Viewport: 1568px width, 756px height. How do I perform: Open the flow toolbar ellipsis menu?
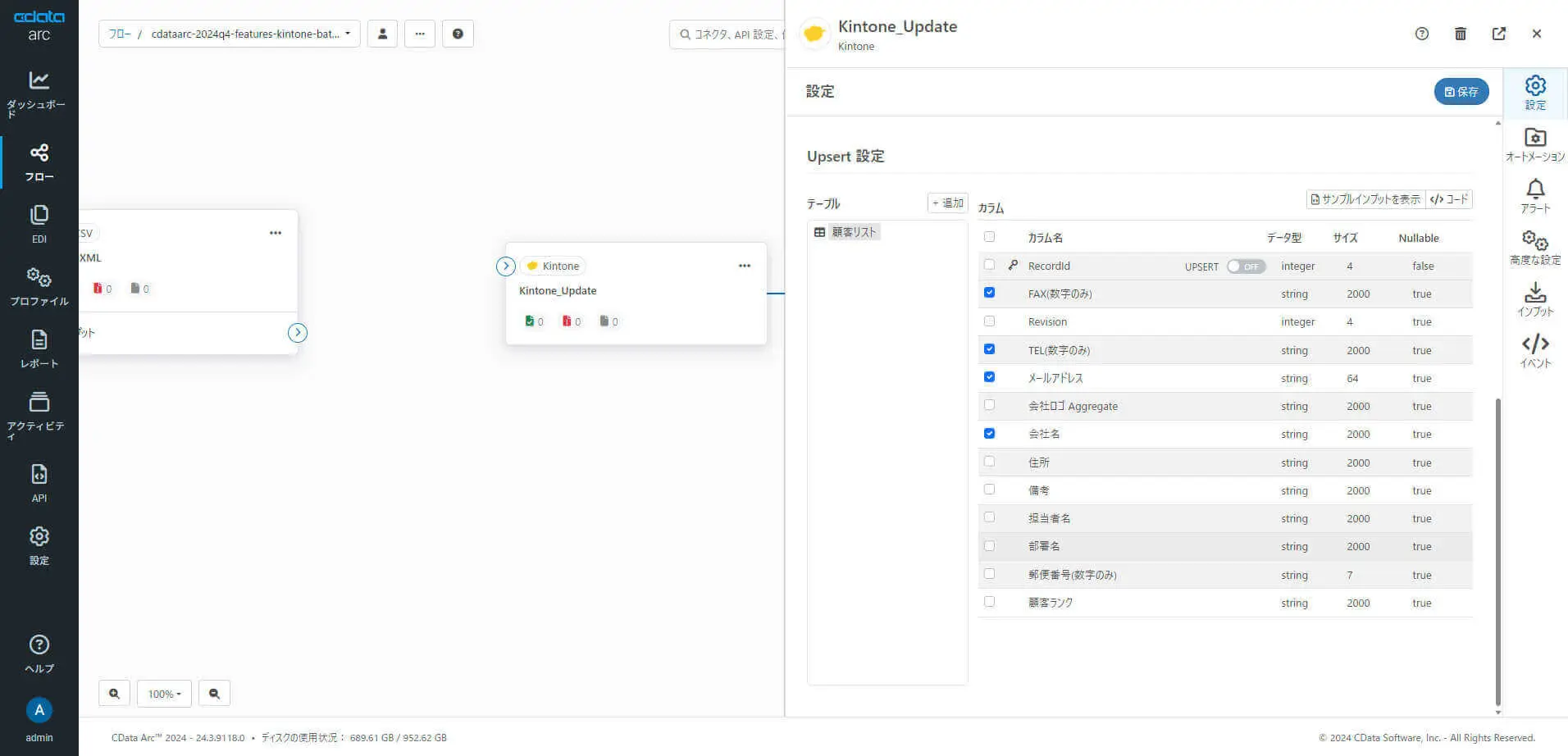click(420, 34)
